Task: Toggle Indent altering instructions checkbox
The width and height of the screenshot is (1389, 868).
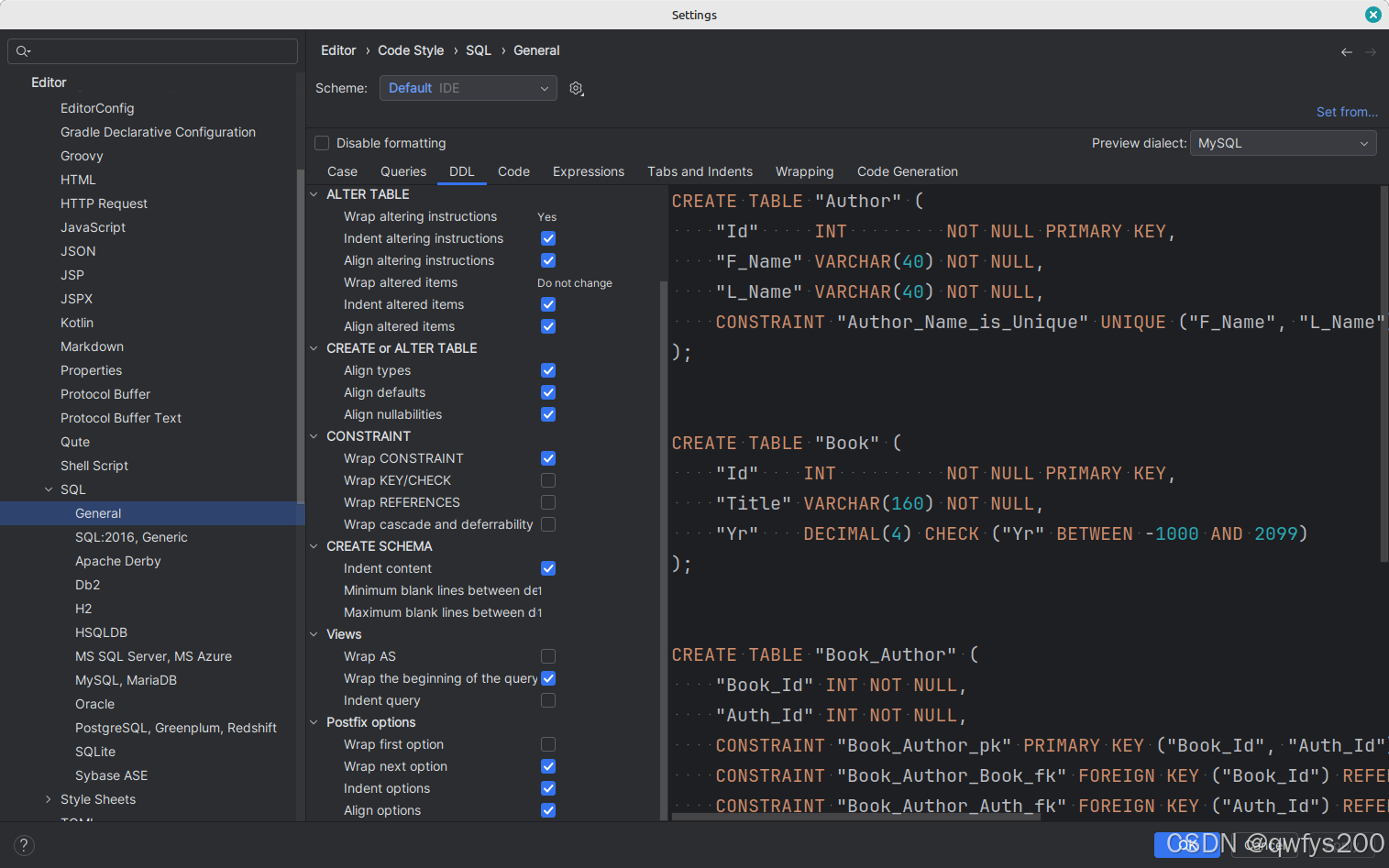Action: [548, 238]
